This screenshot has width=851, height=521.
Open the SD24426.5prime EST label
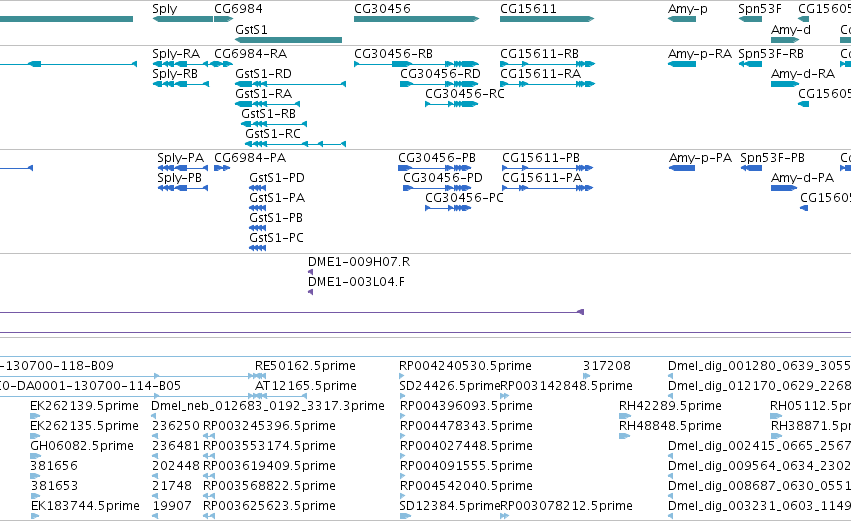[x=450, y=386]
